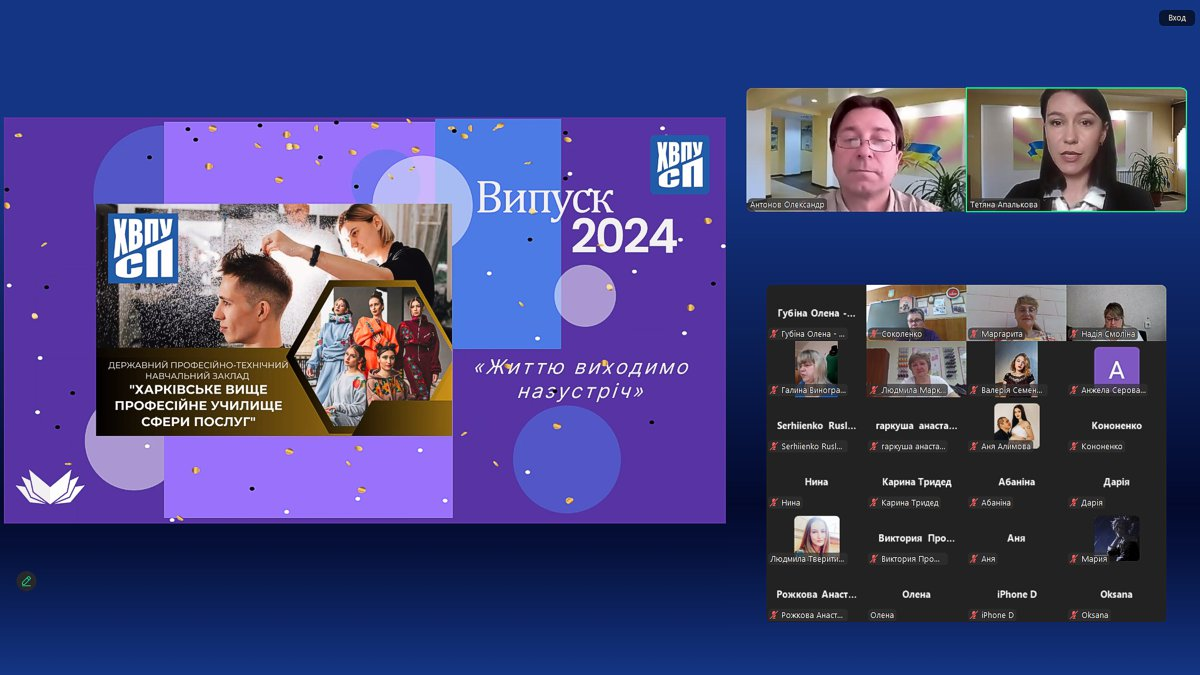Image resolution: width=1200 pixels, height=675 pixels.
Task: Select Людмила Марк… video thumbnail
Action: click(x=916, y=369)
